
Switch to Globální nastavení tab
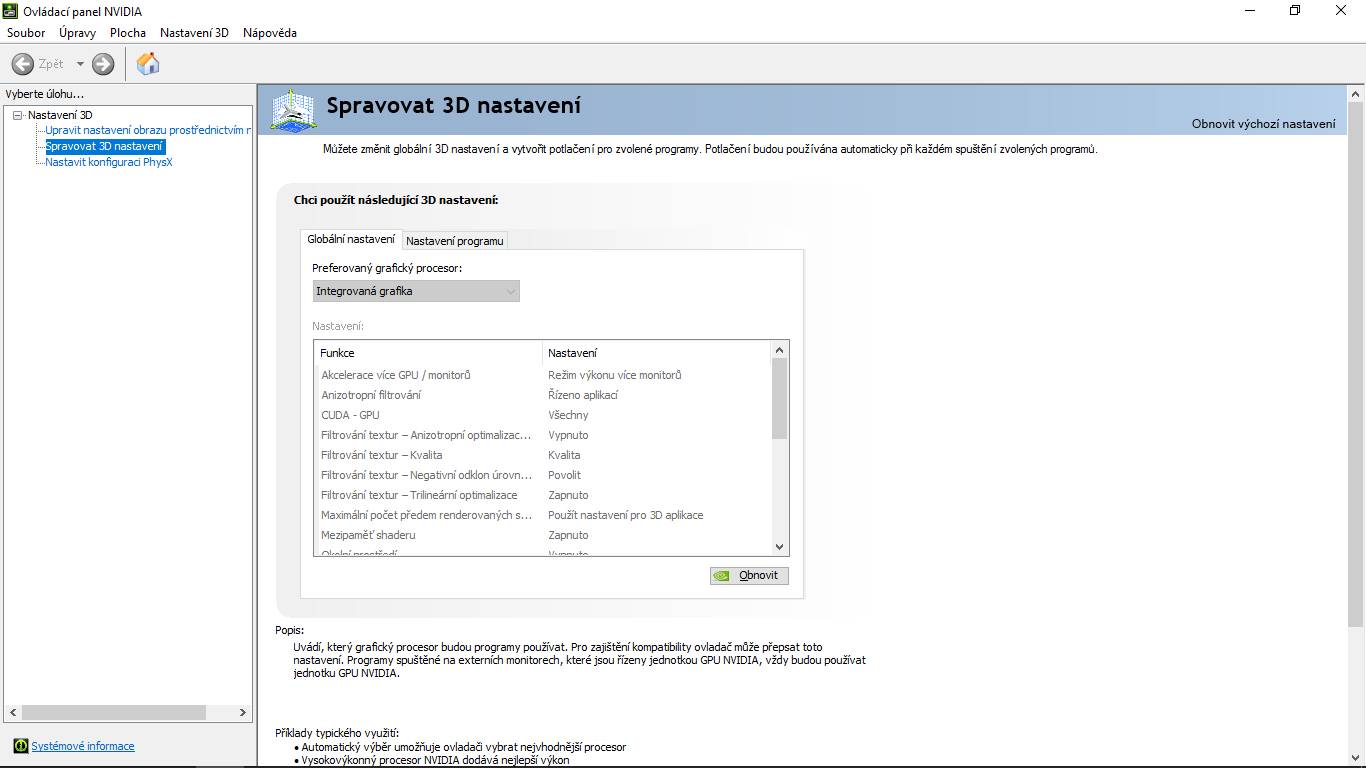pos(351,239)
